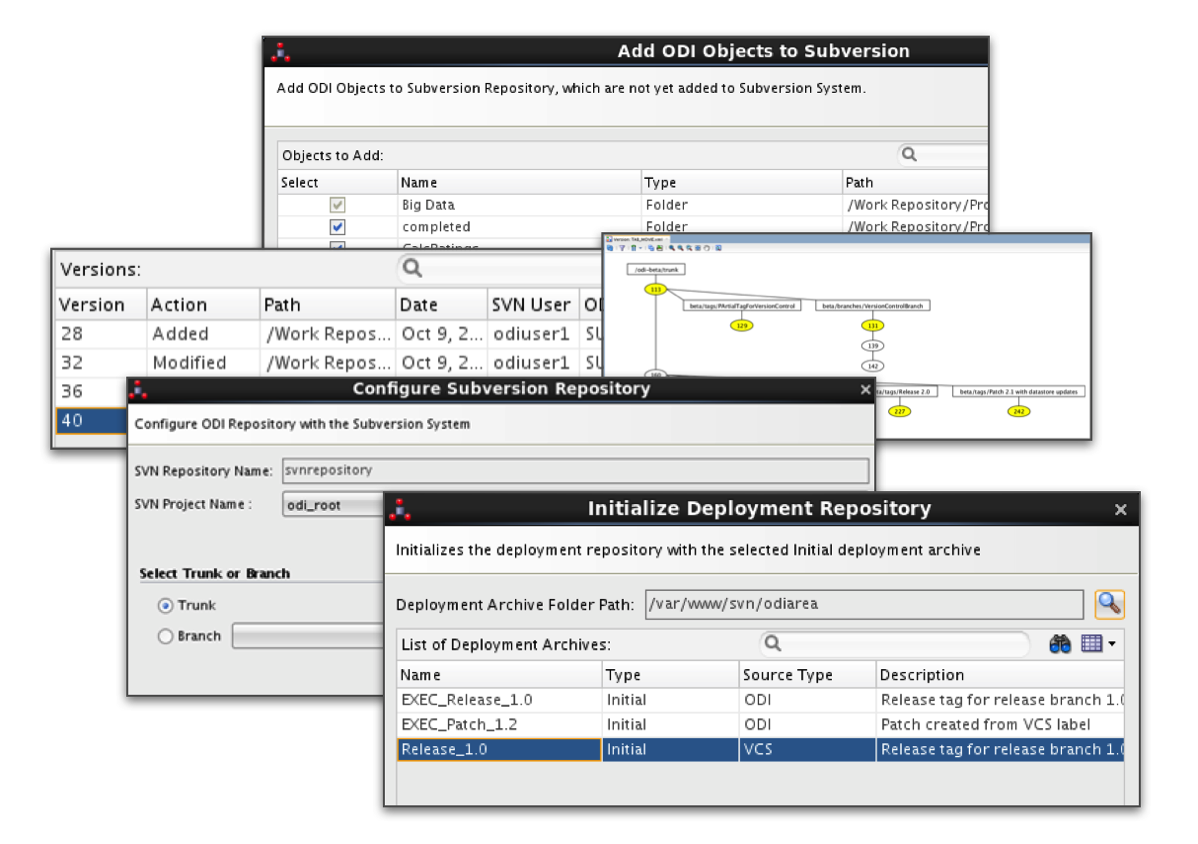Click the browse magnifier button beside the archive folder path
This screenshot has width=1198, height=844.
point(1109,604)
